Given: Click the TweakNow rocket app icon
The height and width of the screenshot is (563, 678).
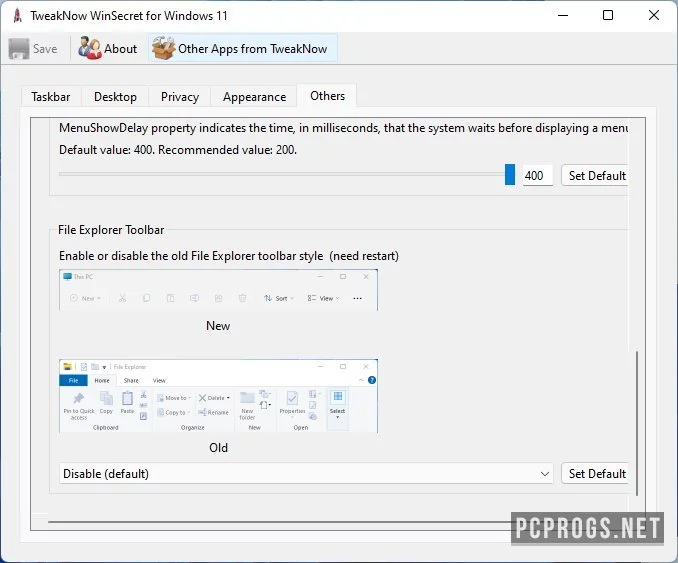Looking at the screenshot, I should point(17,16).
